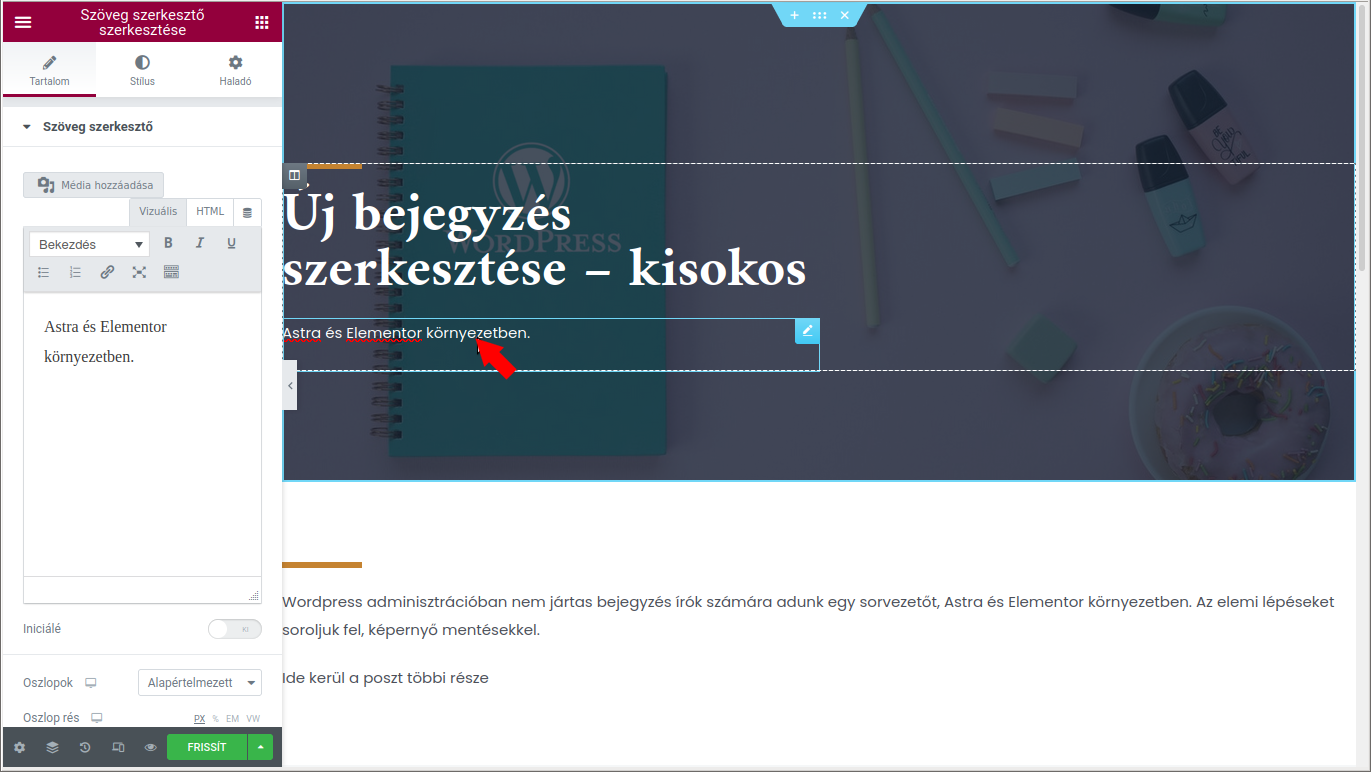Toggle distraction-free fullscreen editor
The width and height of the screenshot is (1371, 772).
pos(139,272)
